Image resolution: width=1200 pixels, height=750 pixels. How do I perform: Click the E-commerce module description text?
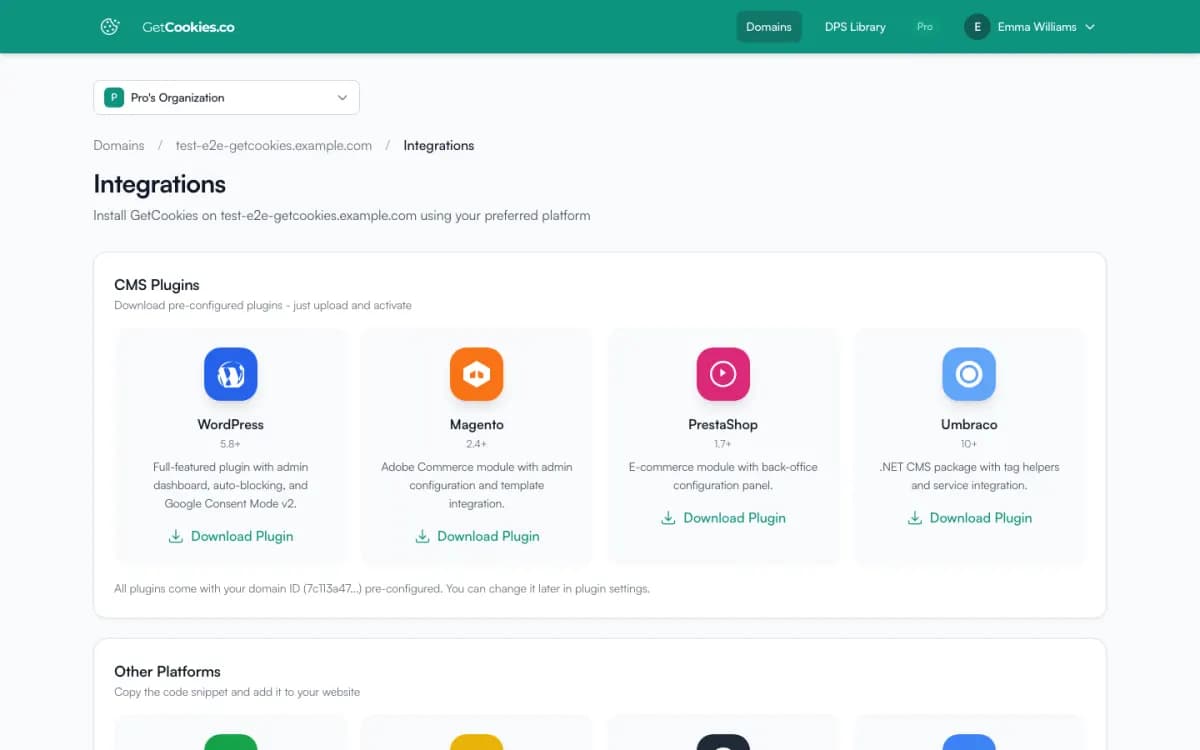click(x=723, y=476)
